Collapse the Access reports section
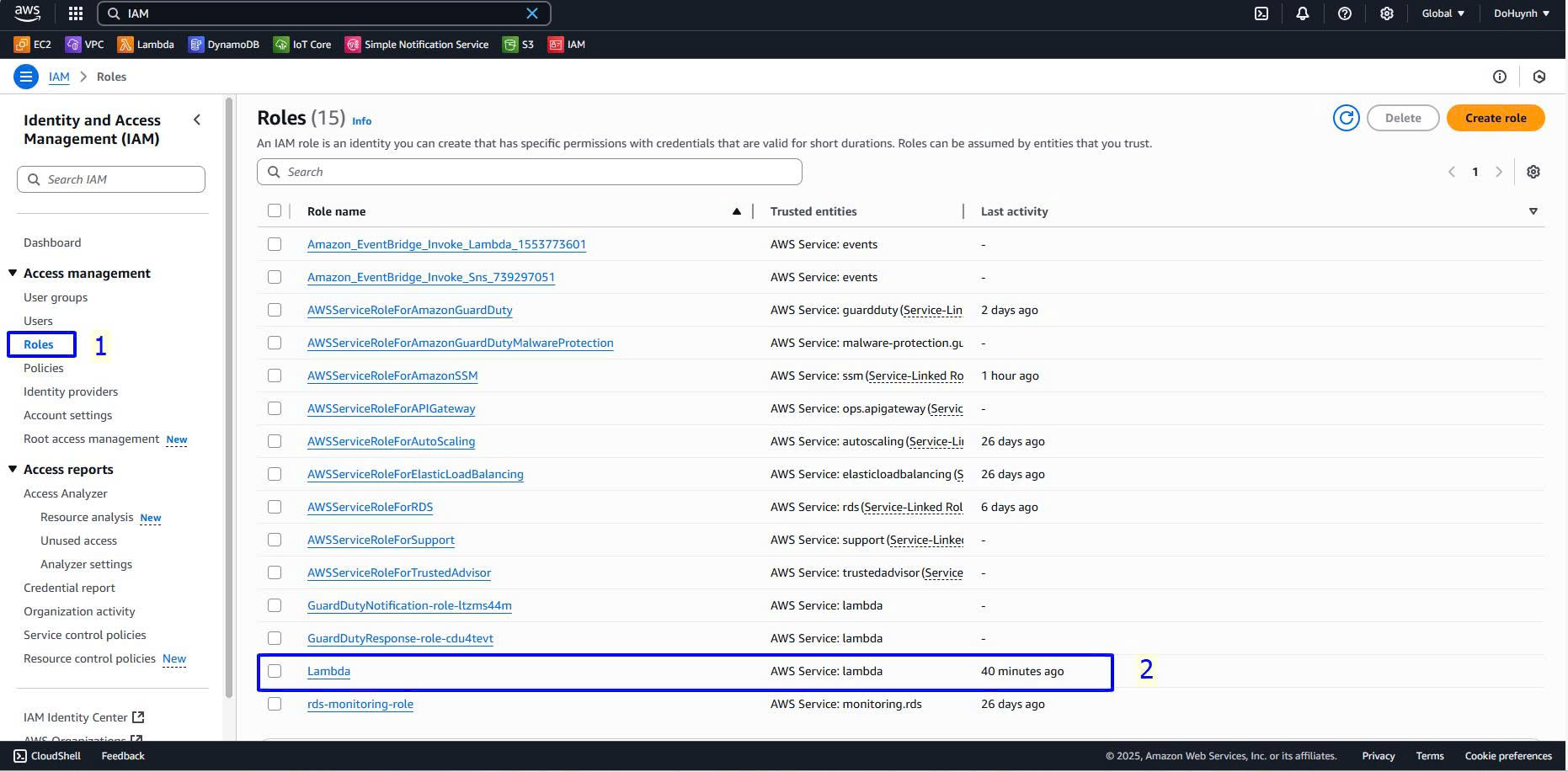Image resolution: width=1568 pixels, height=772 pixels. pyautogui.click(x=13, y=470)
